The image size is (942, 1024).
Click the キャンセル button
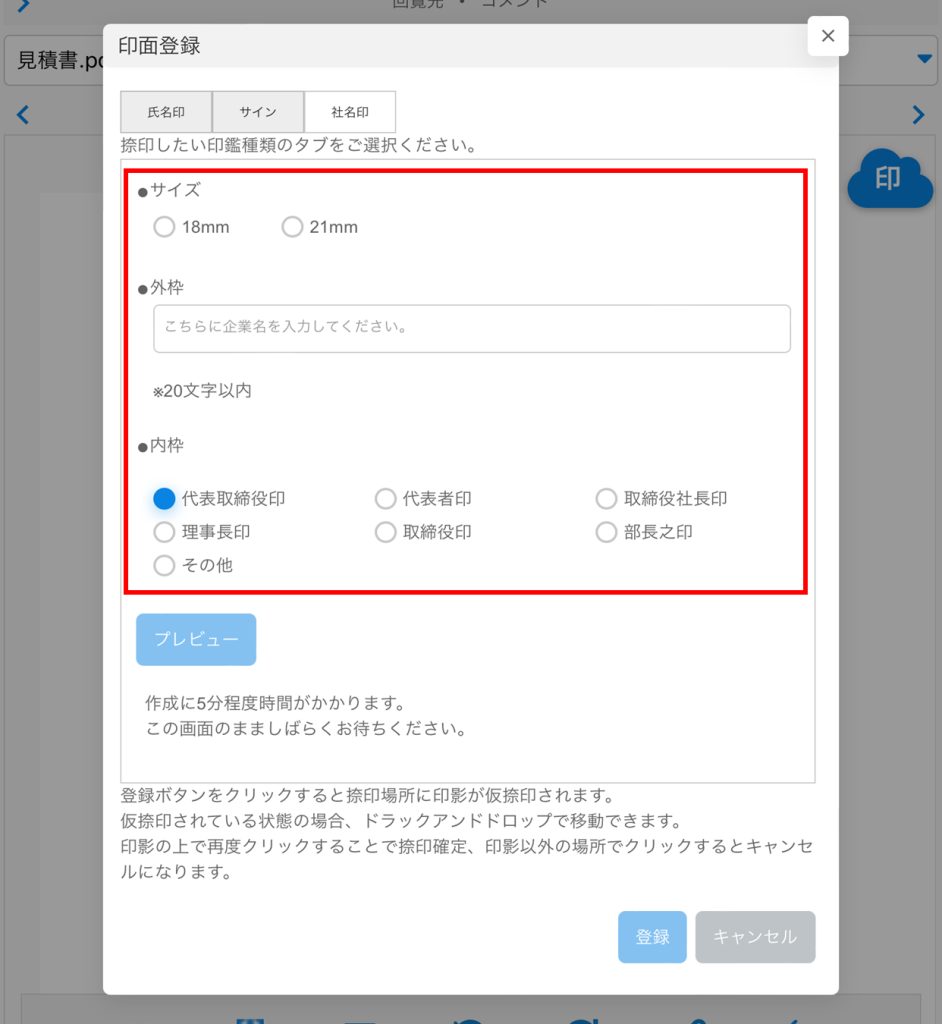(x=755, y=937)
